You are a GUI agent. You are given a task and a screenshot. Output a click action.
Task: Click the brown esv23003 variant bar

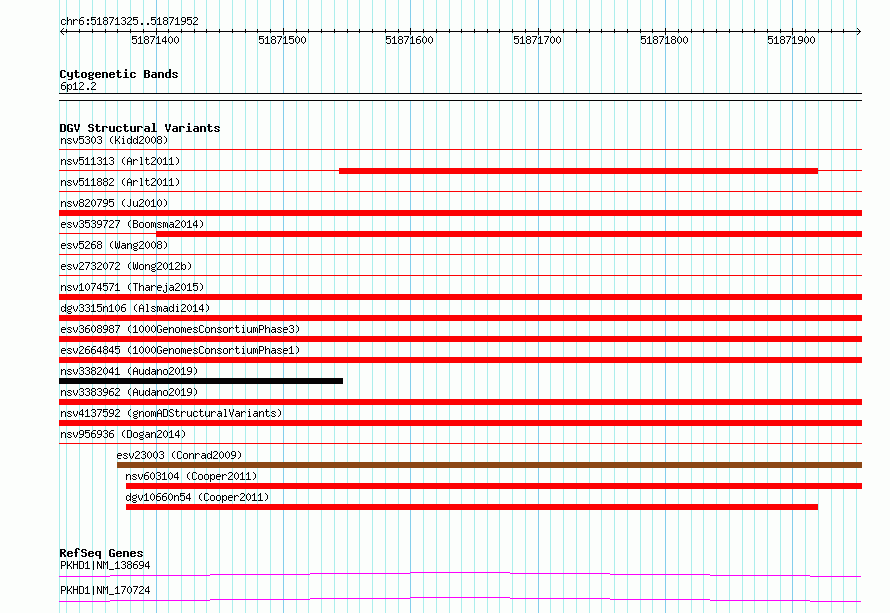click(x=489, y=465)
